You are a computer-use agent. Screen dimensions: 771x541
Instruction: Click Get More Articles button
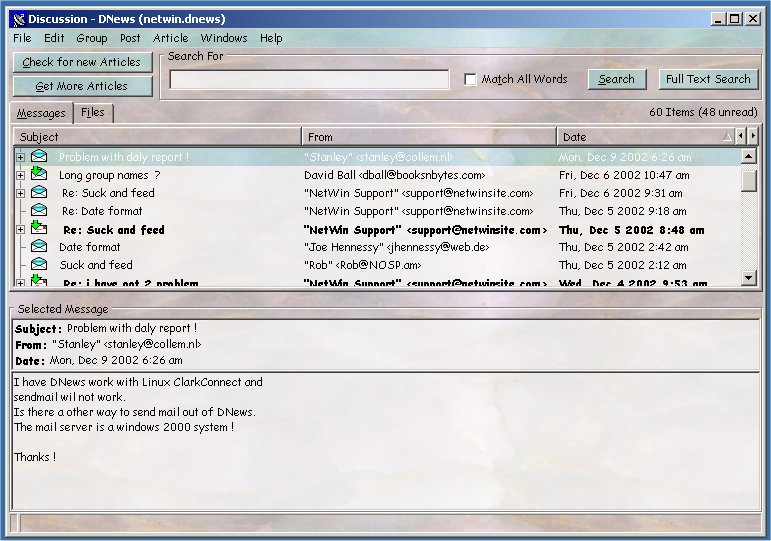[82, 86]
